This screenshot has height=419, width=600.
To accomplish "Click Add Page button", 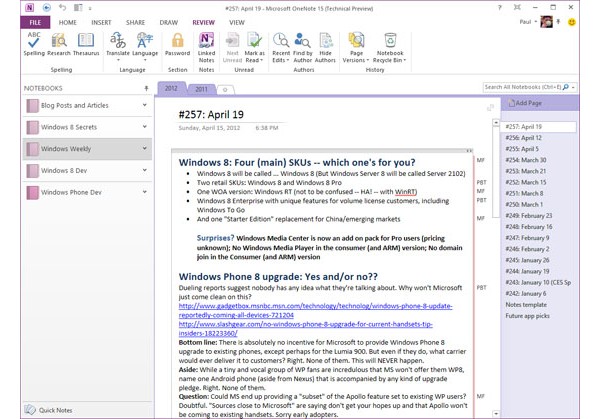I will (525, 103).
